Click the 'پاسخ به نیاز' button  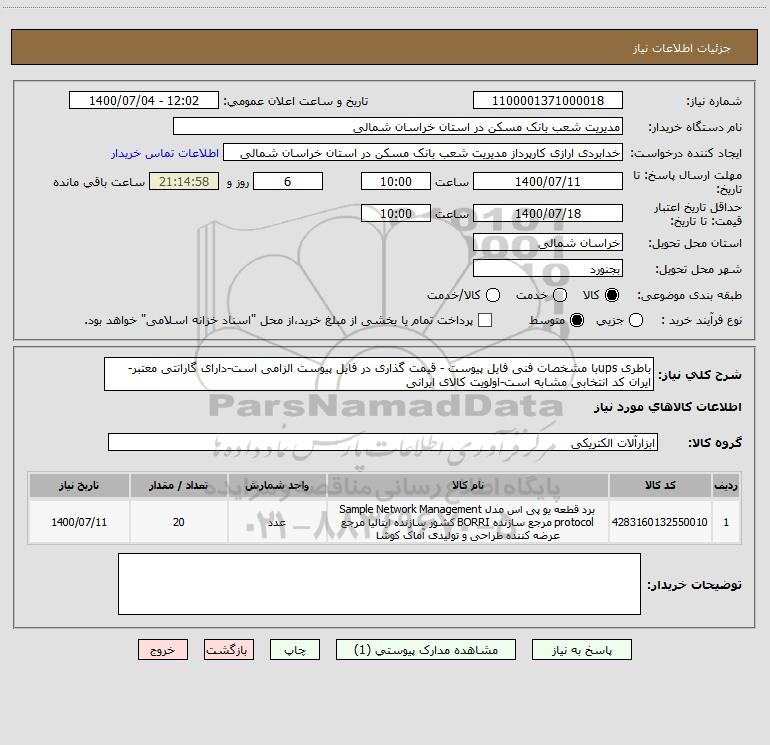[x=581, y=650]
